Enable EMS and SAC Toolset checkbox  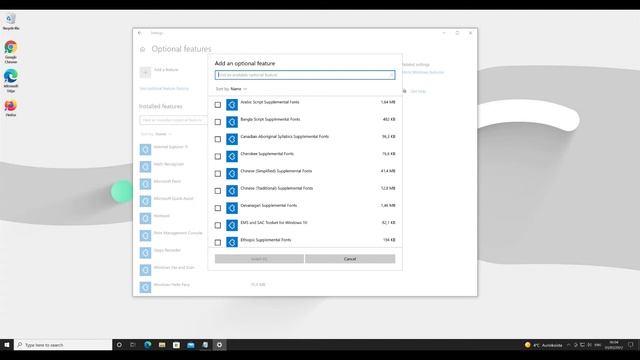pos(218,225)
